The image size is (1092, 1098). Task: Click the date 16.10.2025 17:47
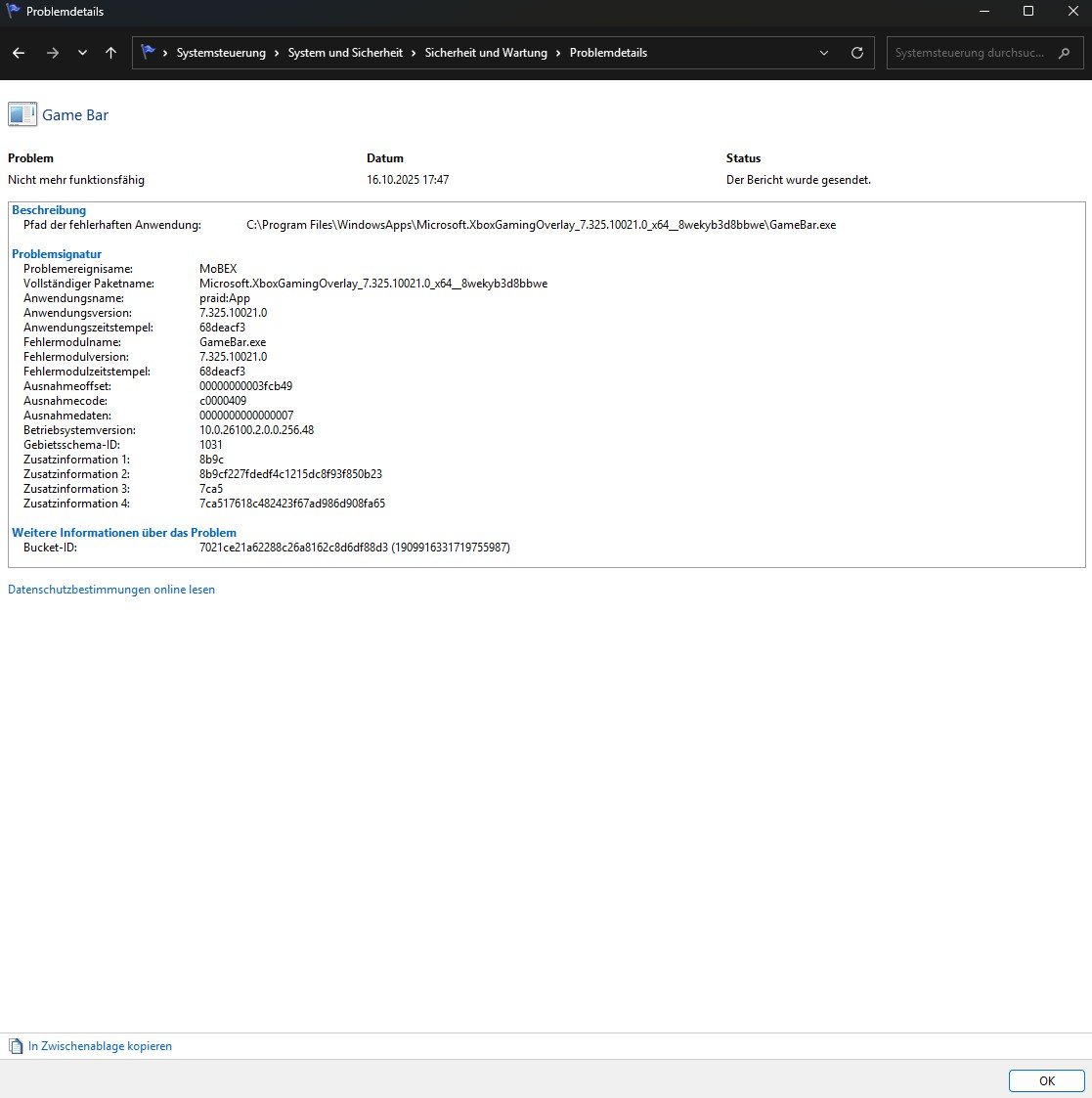tap(408, 180)
